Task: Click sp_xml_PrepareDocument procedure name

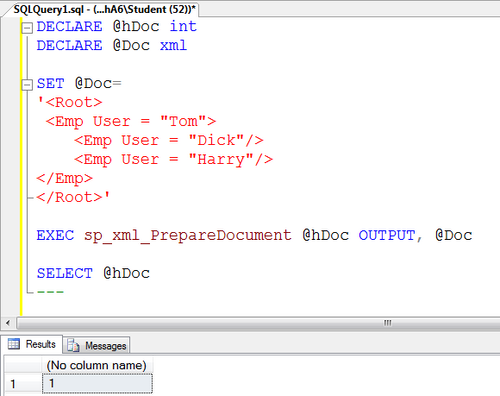Action: 188,235
